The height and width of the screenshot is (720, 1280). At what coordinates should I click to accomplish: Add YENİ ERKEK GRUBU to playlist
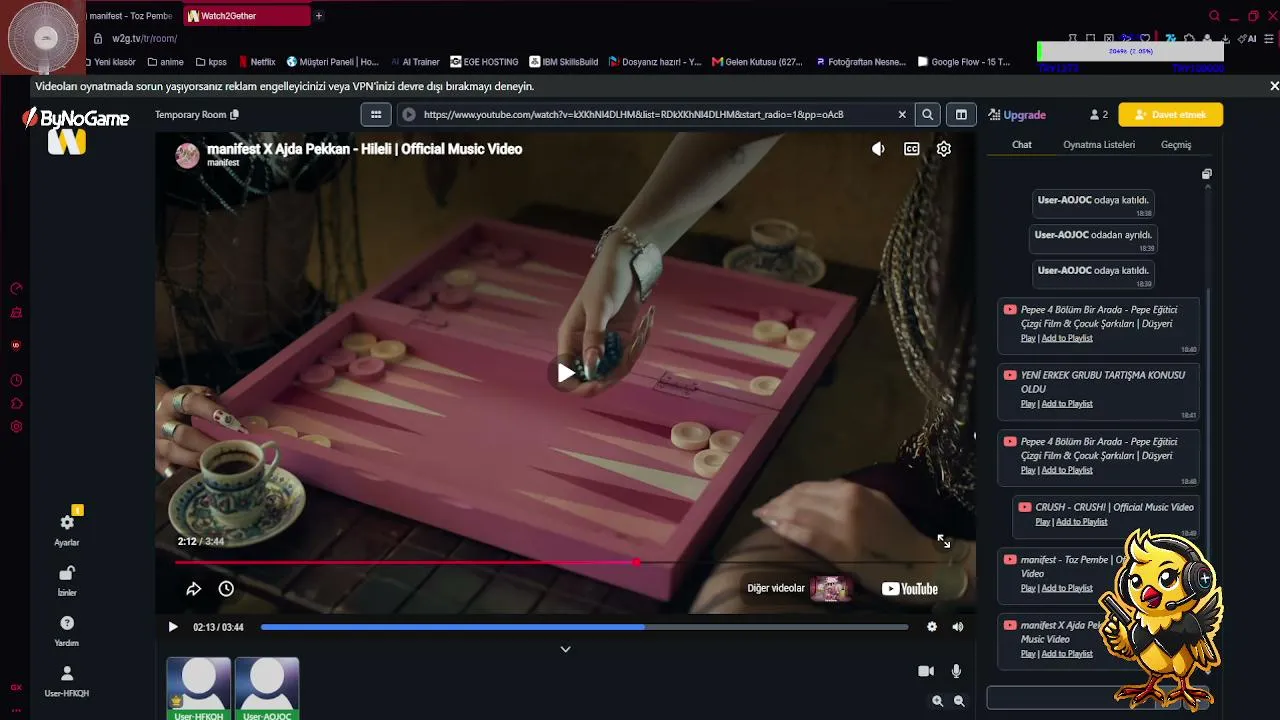1067,404
